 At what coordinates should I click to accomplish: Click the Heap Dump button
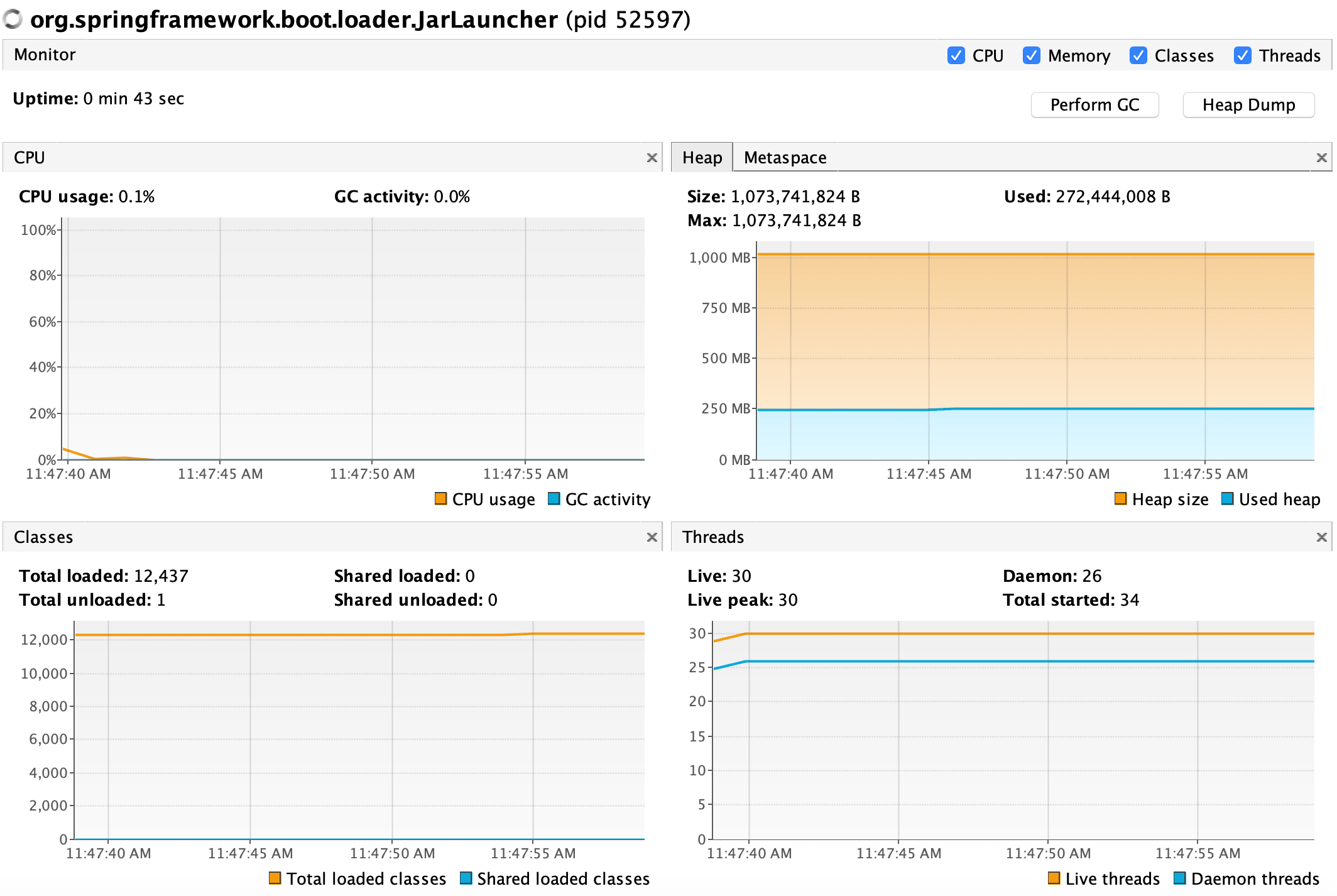coord(1248,104)
